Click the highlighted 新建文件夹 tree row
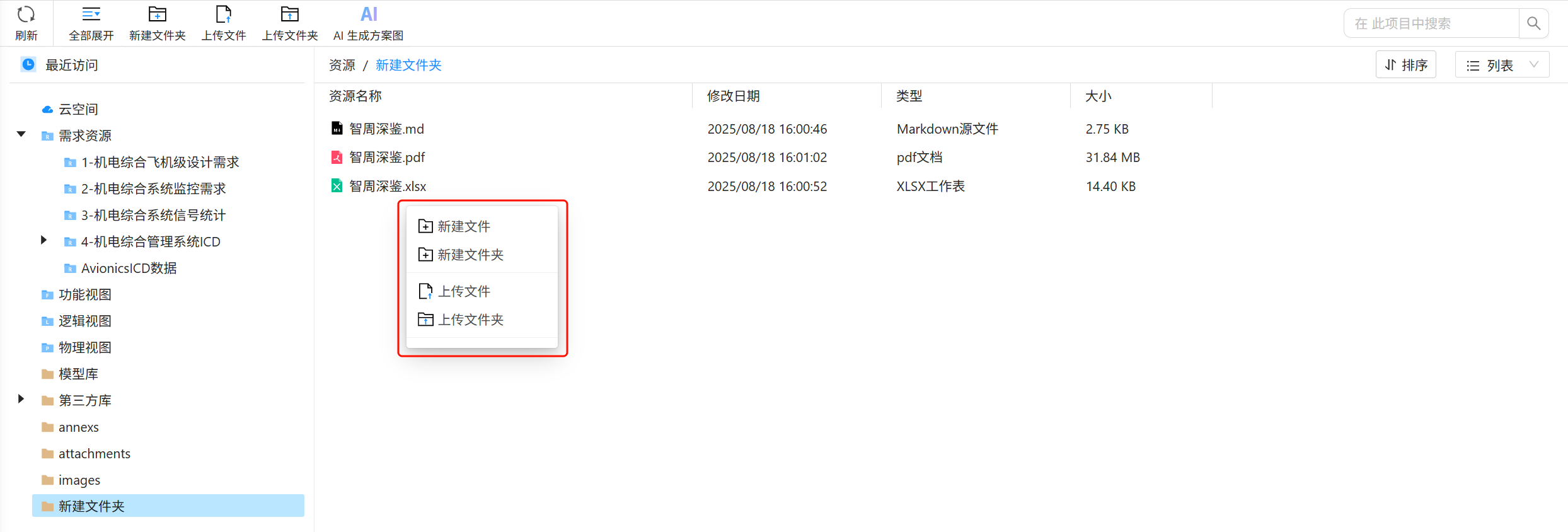The image size is (1568, 532). coord(168,506)
